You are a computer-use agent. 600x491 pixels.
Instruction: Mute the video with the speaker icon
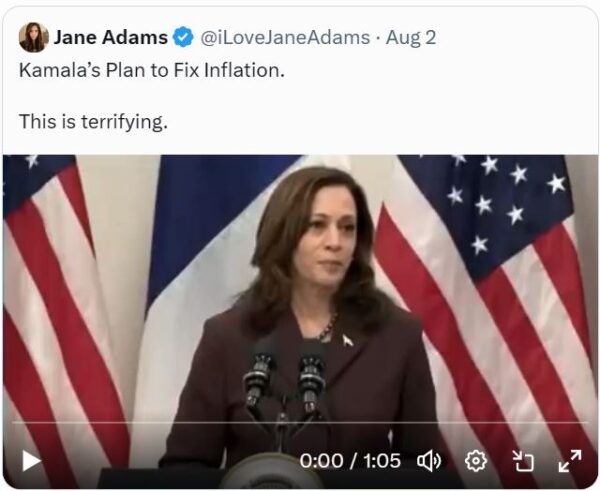(x=429, y=461)
